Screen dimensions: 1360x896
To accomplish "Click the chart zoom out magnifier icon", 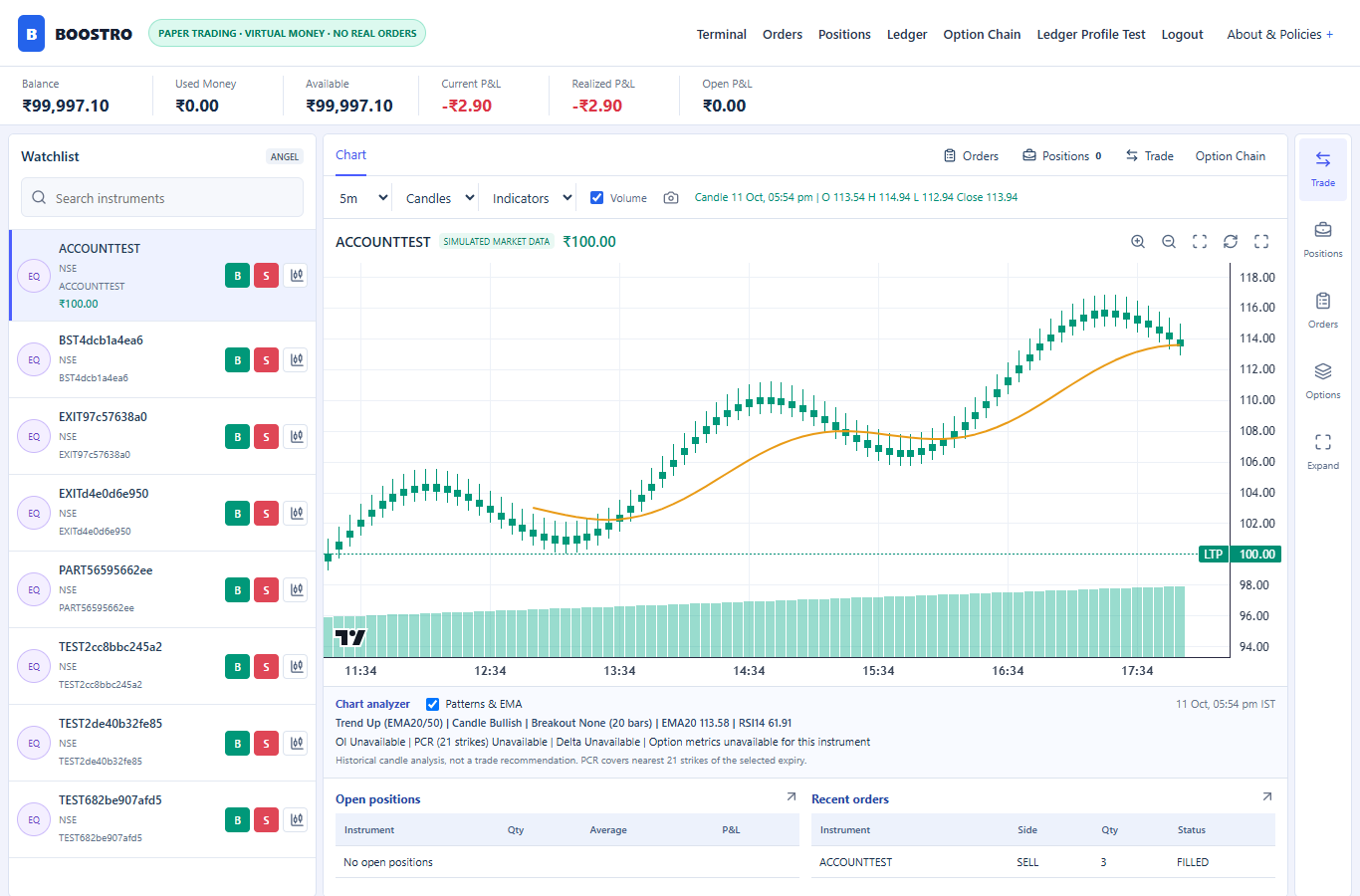I will [x=1169, y=242].
